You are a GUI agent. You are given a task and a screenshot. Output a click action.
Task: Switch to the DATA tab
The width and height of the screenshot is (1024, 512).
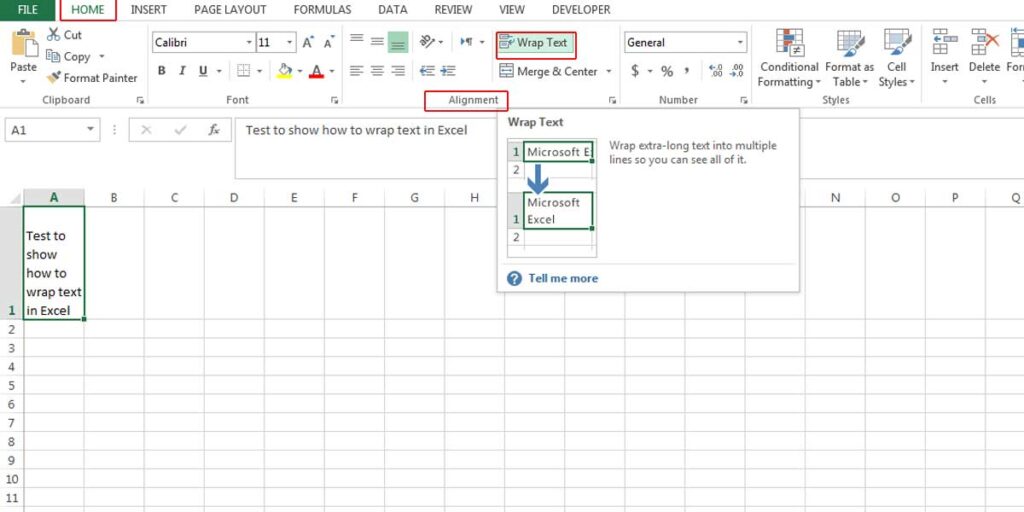click(x=392, y=10)
